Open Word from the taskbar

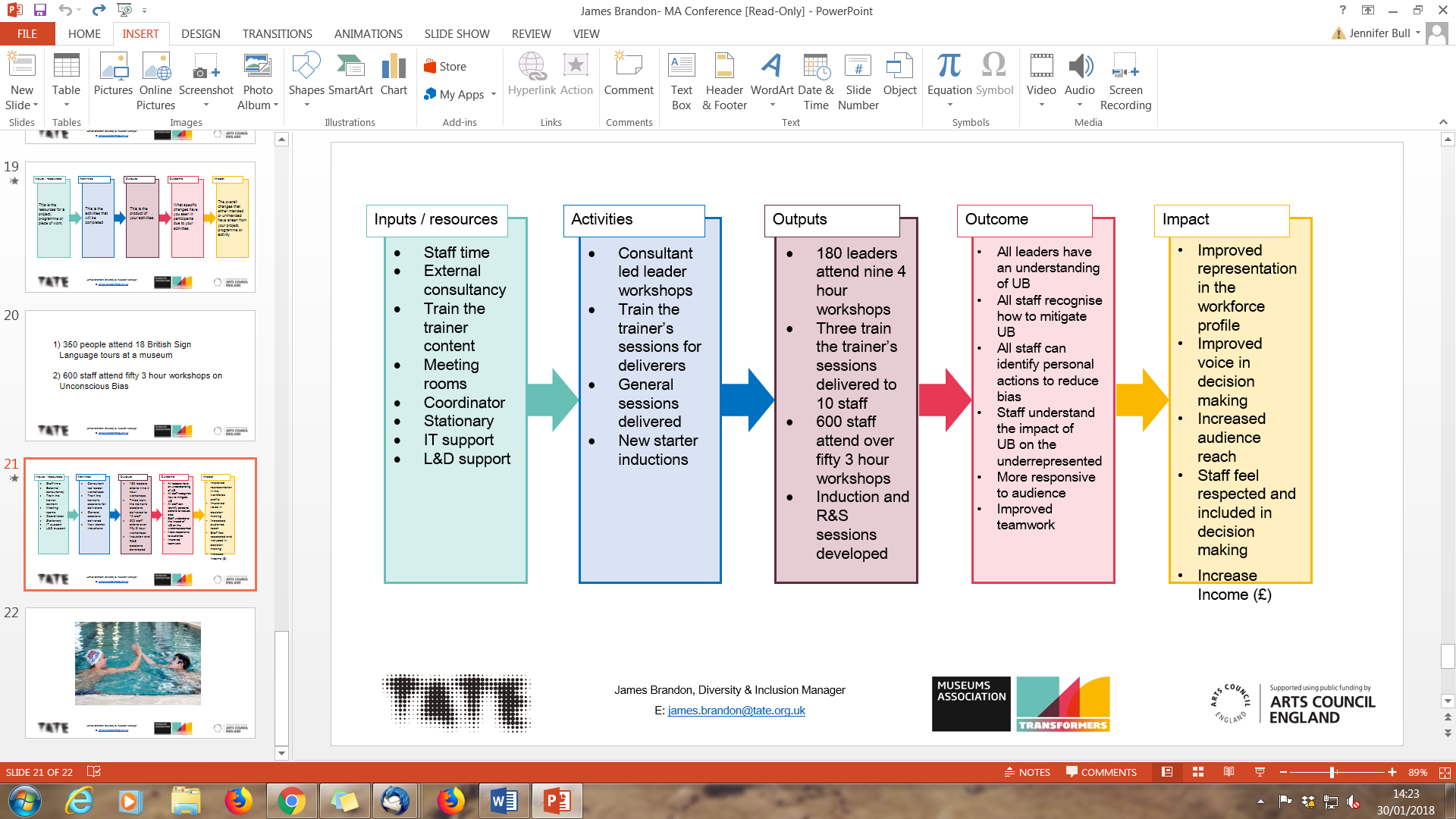(504, 801)
